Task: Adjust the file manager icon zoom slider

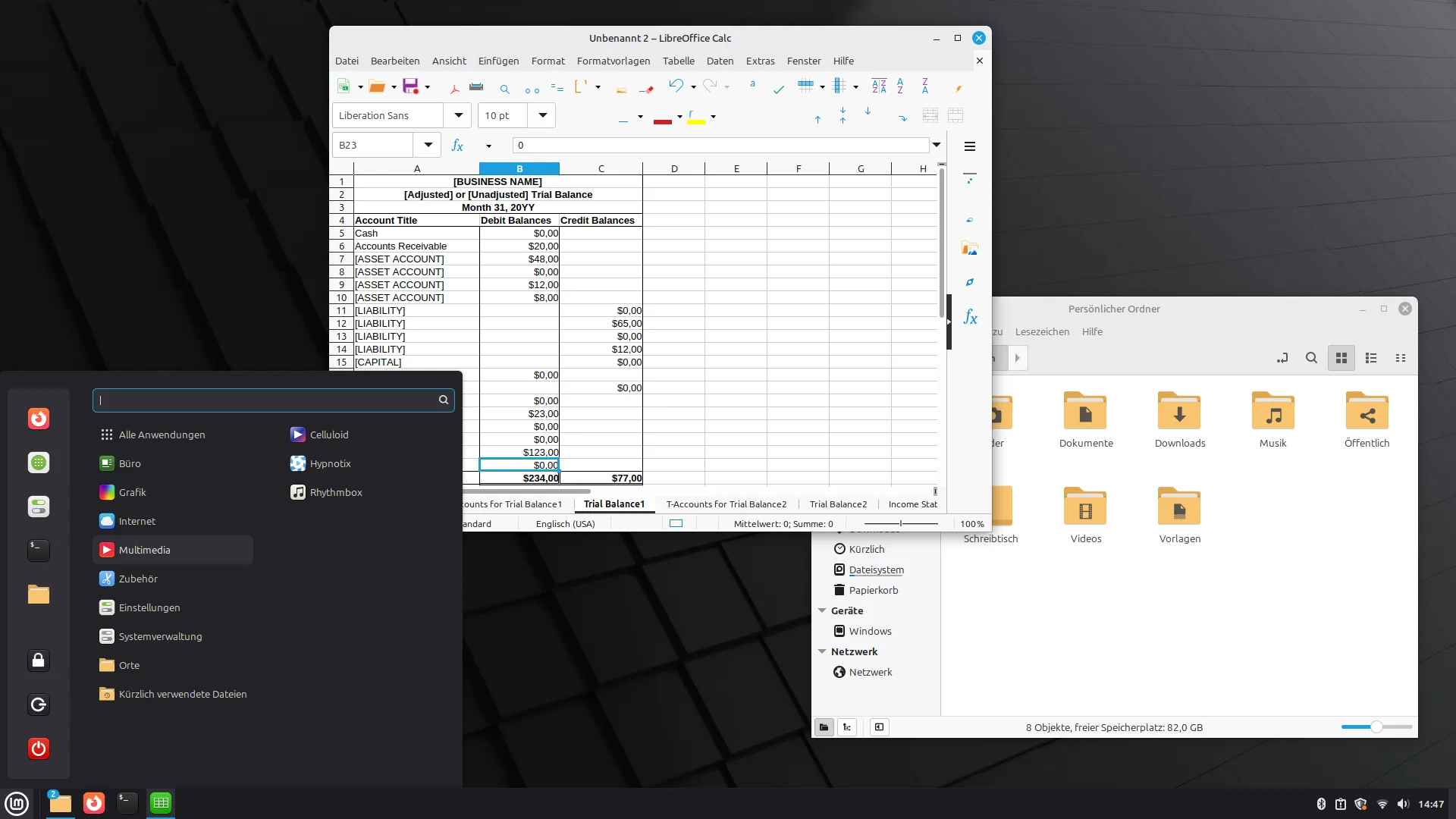Action: [1376, 727]
